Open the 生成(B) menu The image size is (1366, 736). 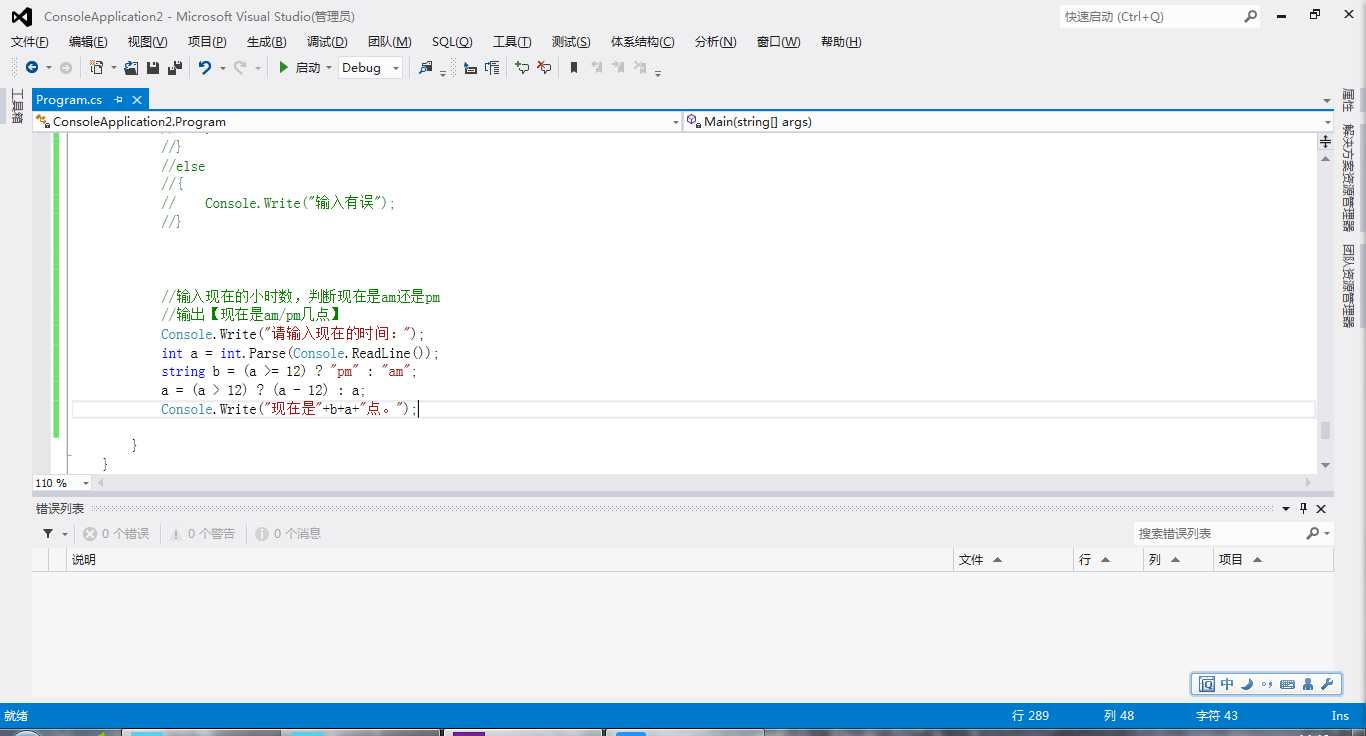point(266,41)
